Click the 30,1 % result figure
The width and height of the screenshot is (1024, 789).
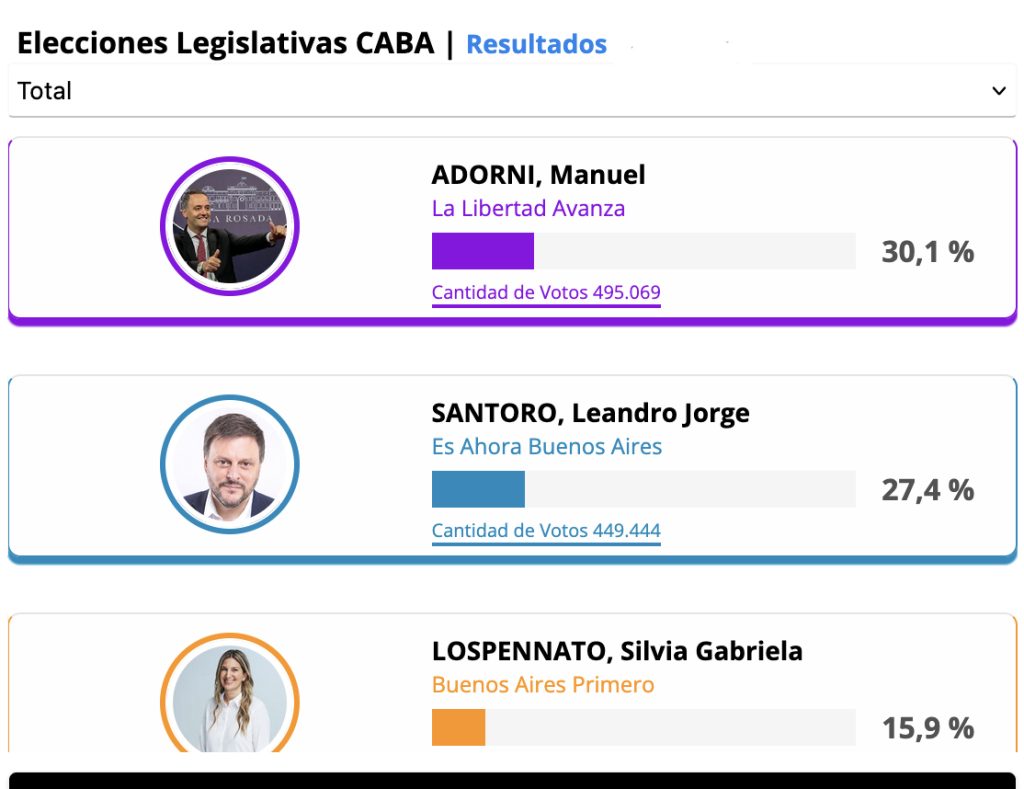(927, 252)
